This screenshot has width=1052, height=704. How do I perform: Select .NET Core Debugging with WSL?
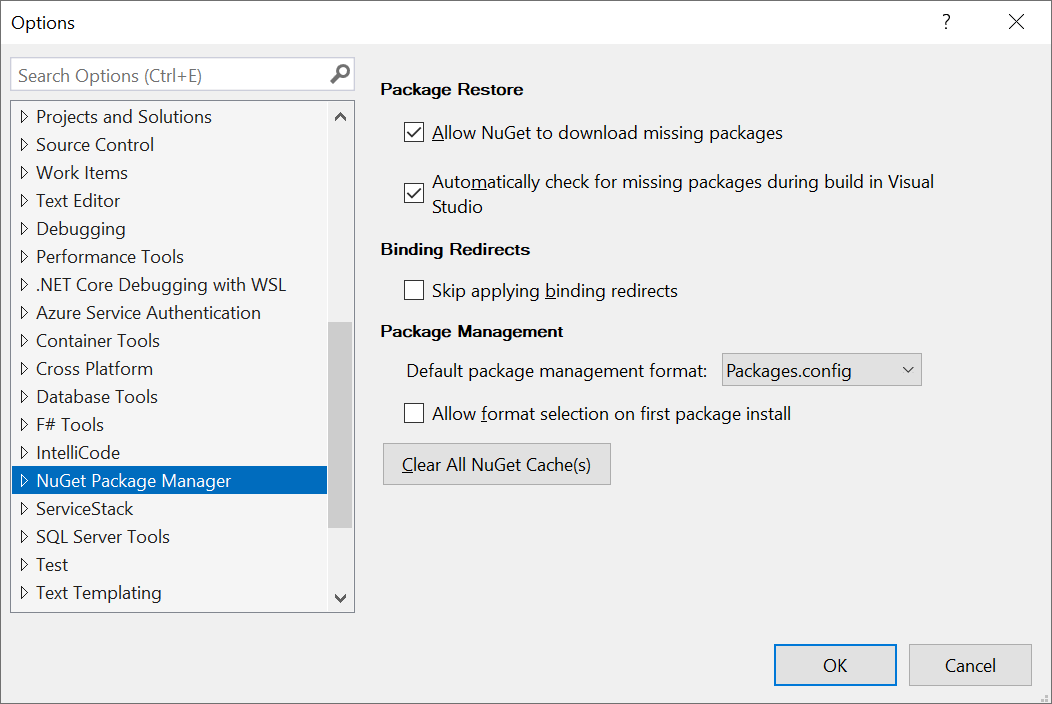161,285
